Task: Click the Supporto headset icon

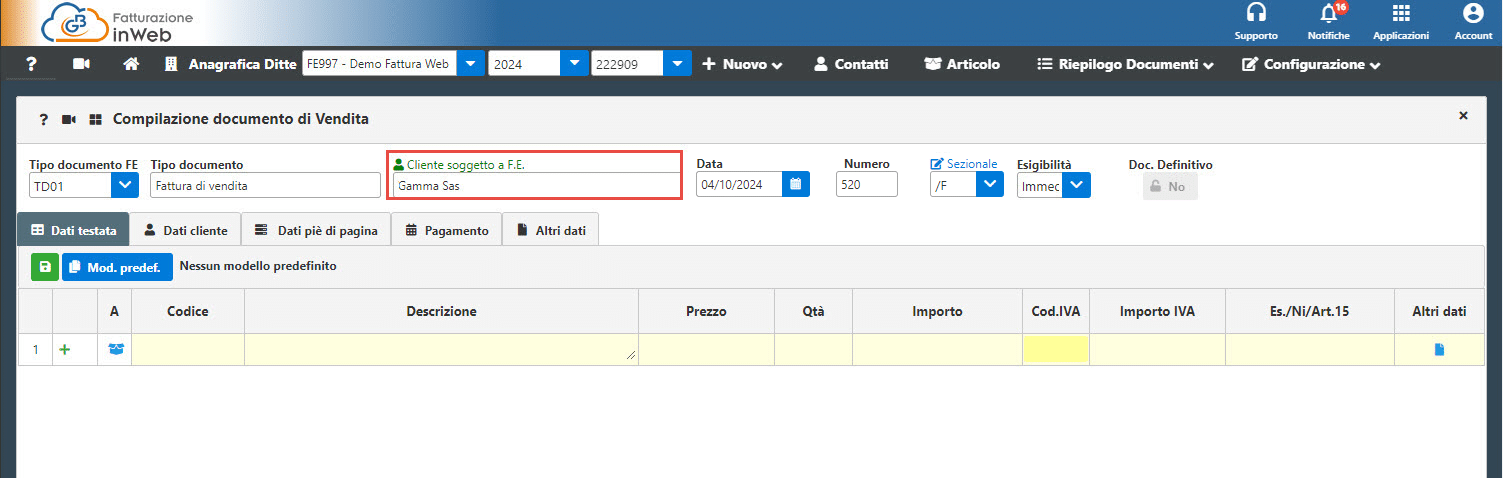Action: pyautogui.click(x=1256, y=14)
